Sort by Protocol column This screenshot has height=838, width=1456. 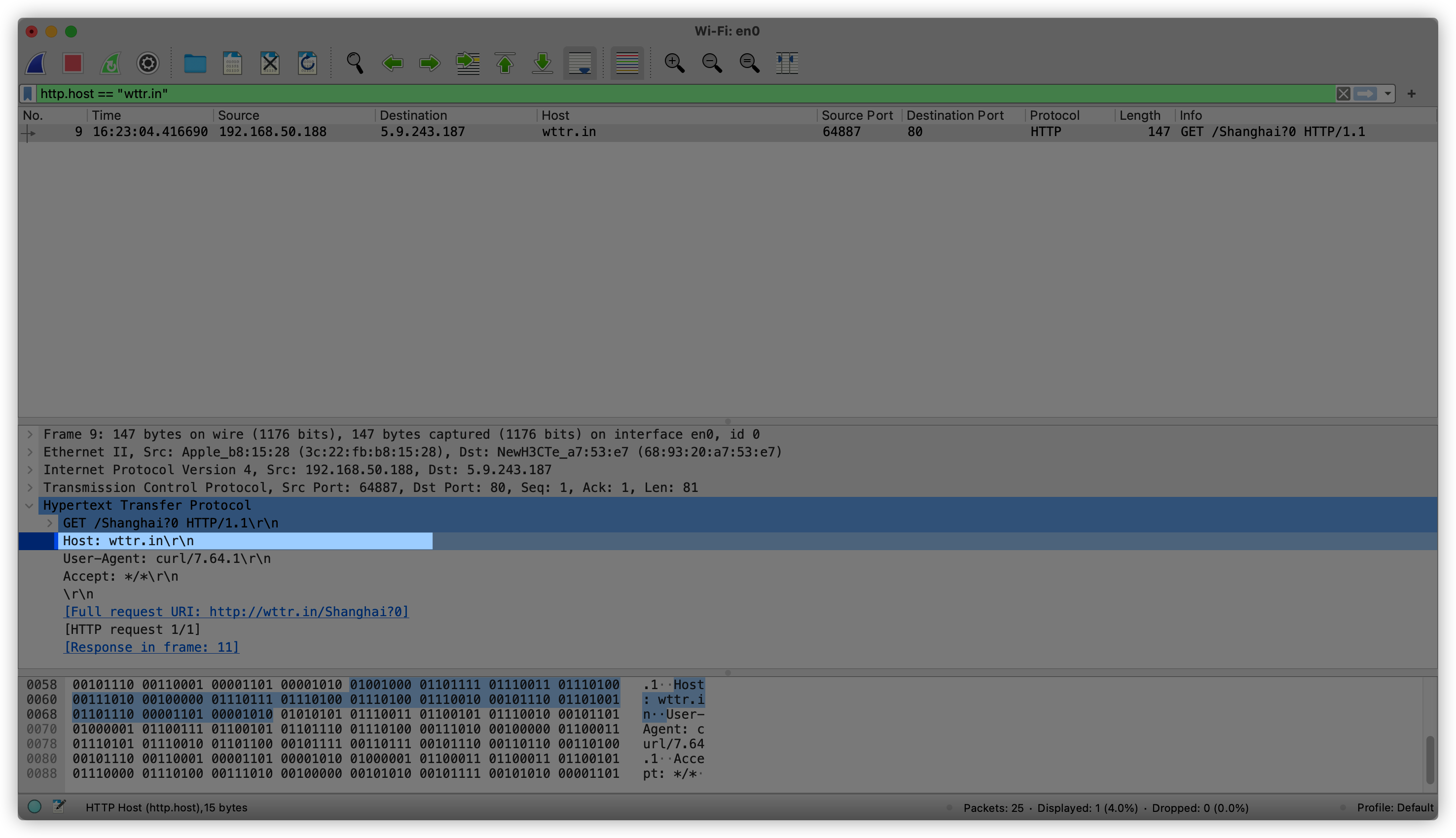point(1071,115)
